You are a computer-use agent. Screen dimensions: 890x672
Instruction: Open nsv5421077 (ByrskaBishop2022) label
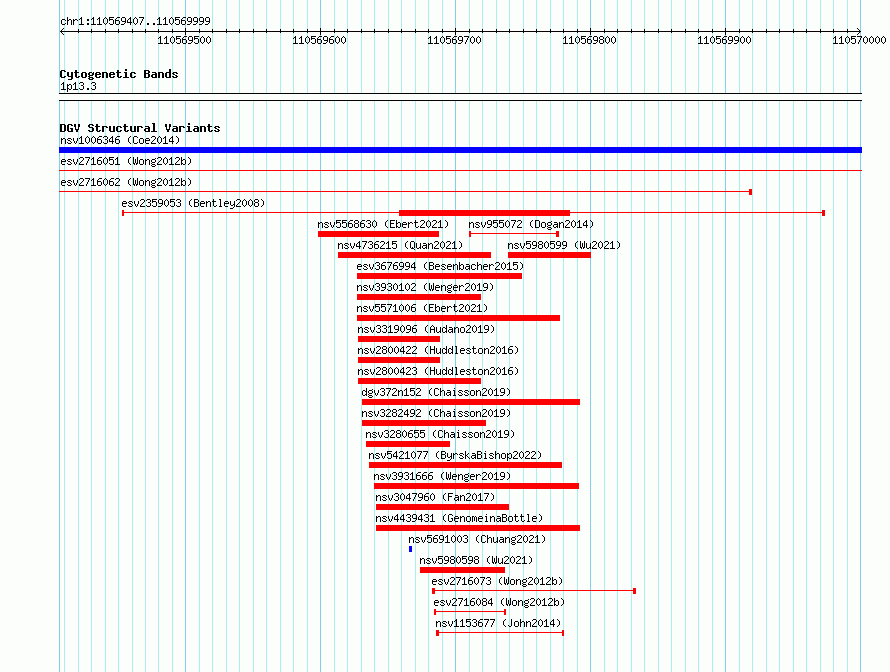(x=455, y=455)
